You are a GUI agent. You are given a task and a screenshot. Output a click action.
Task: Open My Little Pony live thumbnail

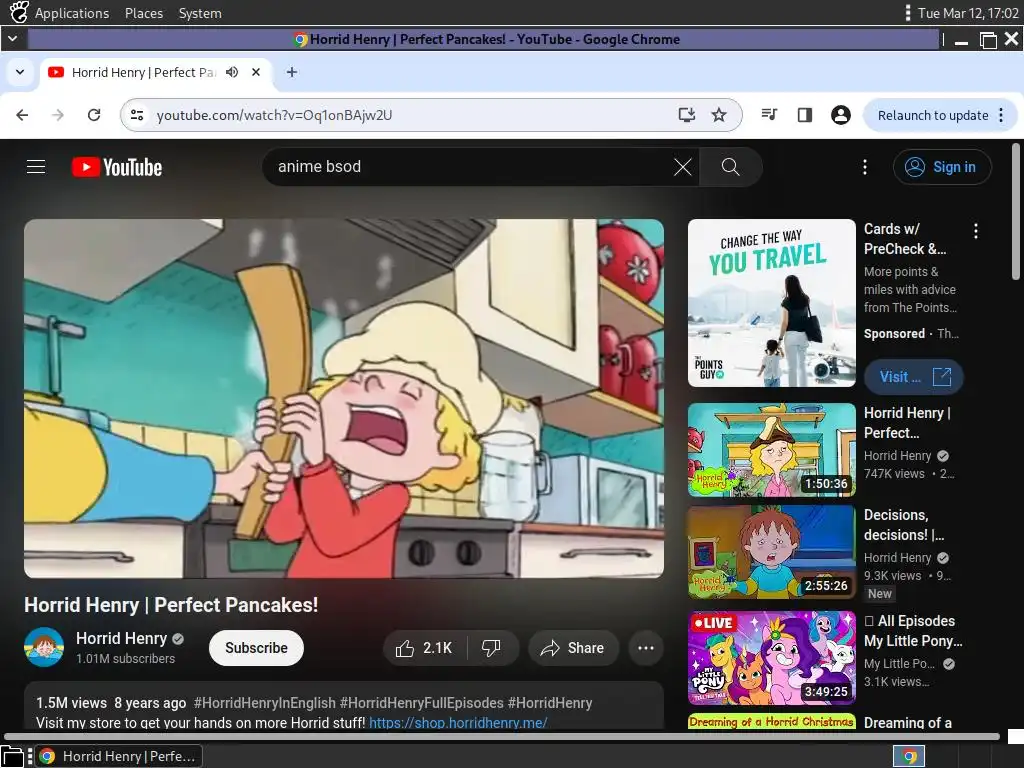coord(771,658)
